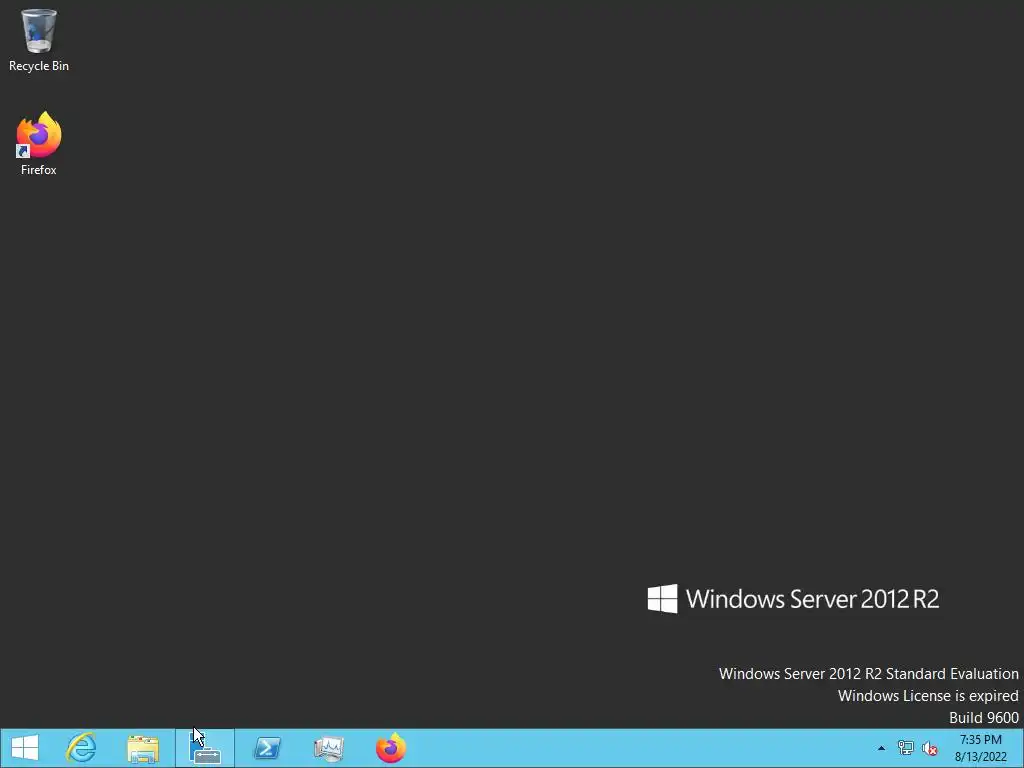Open the muted volume tray icon
Image resolution: width=1024 pixels, height=768 pixels.
point(929,748)
